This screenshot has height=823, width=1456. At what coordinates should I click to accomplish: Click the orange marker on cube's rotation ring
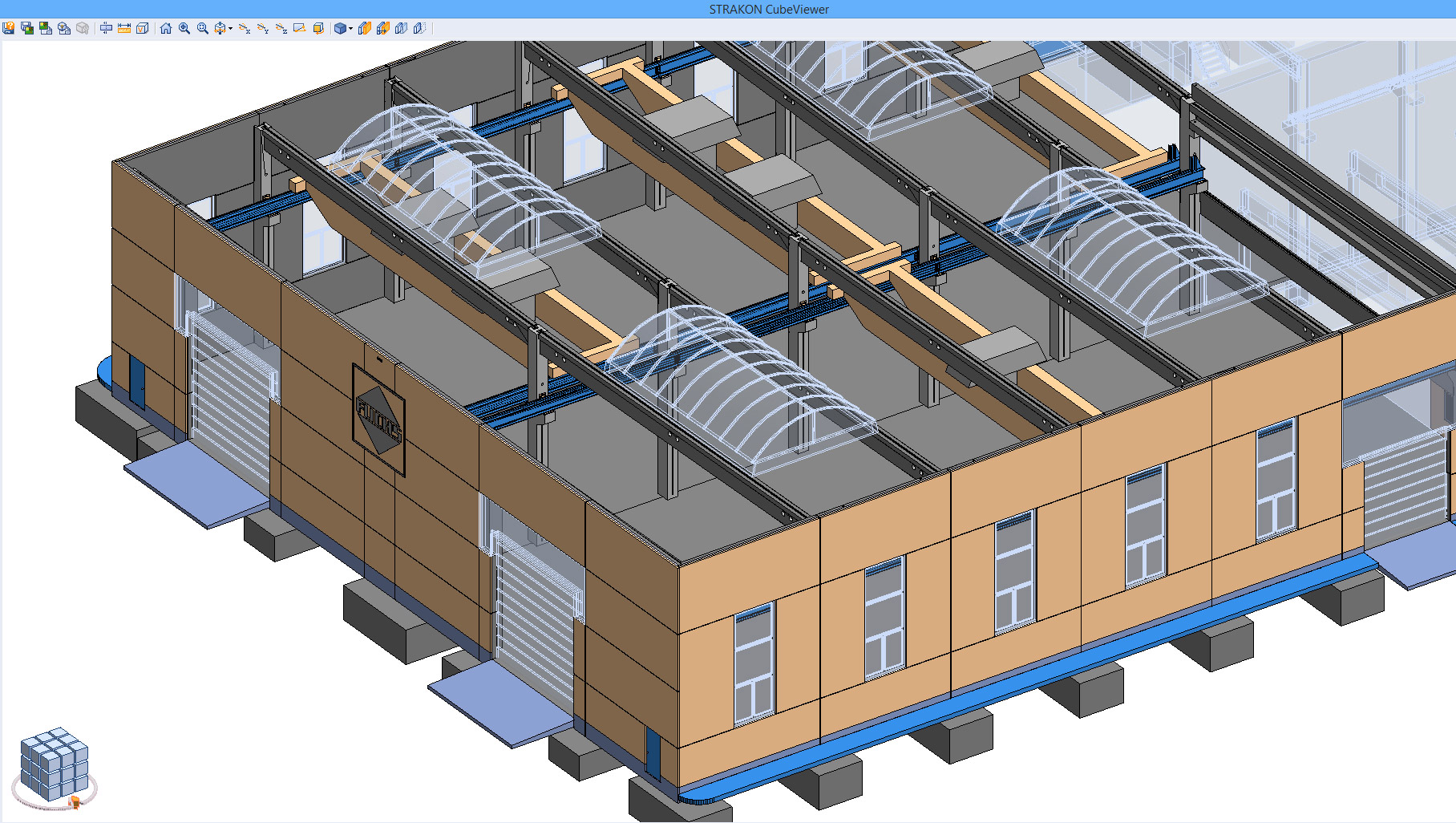(x=75, y=801)
